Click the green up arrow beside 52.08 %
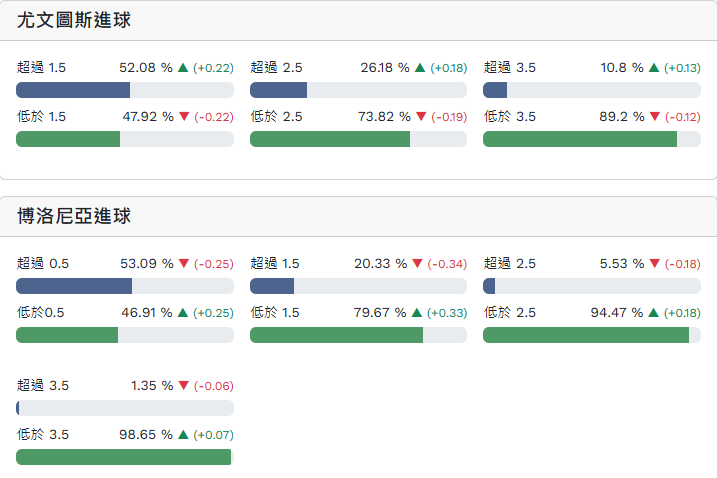 (x=183, y=68)
